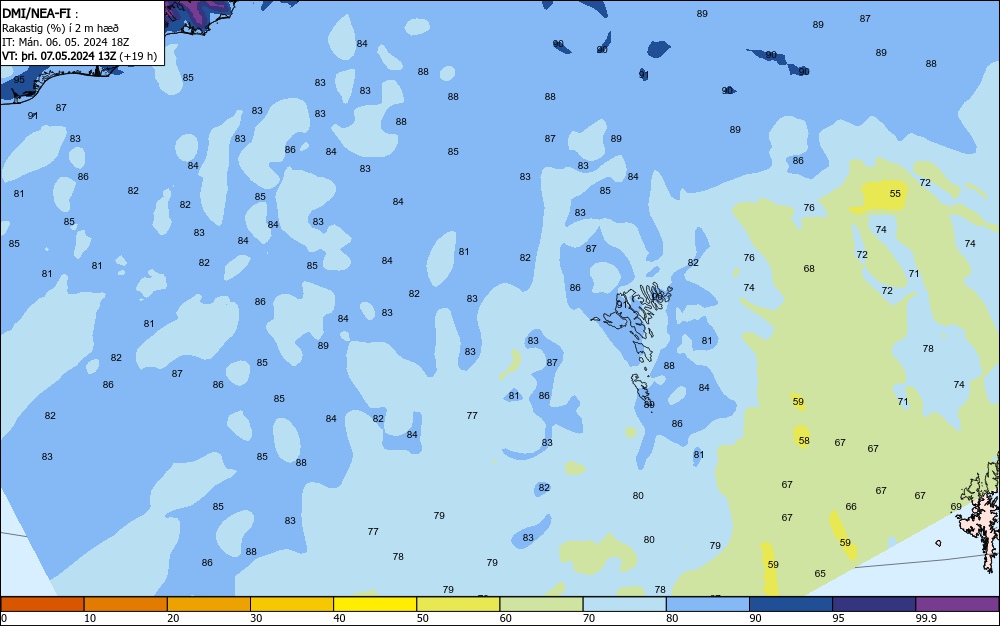Click the humidity value '68' on the map
The width and height of the screenshot is (1000, 626).
pyautogui.click(x=809, y=268)
